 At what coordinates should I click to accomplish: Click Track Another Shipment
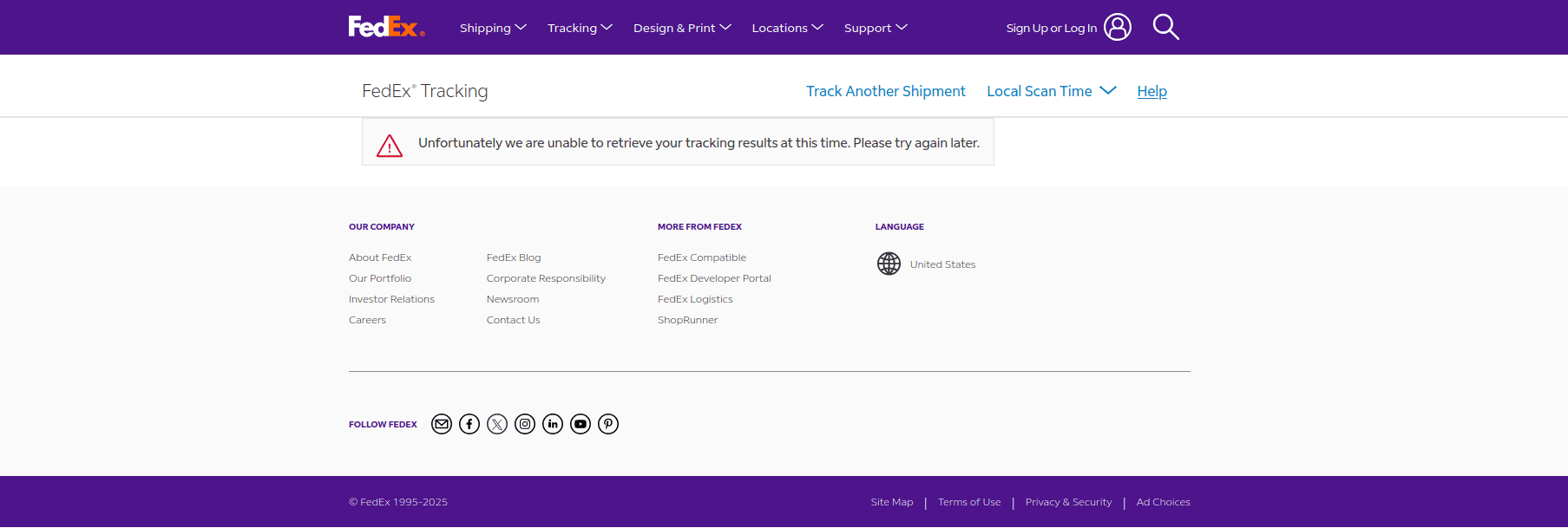click(885, 91)
